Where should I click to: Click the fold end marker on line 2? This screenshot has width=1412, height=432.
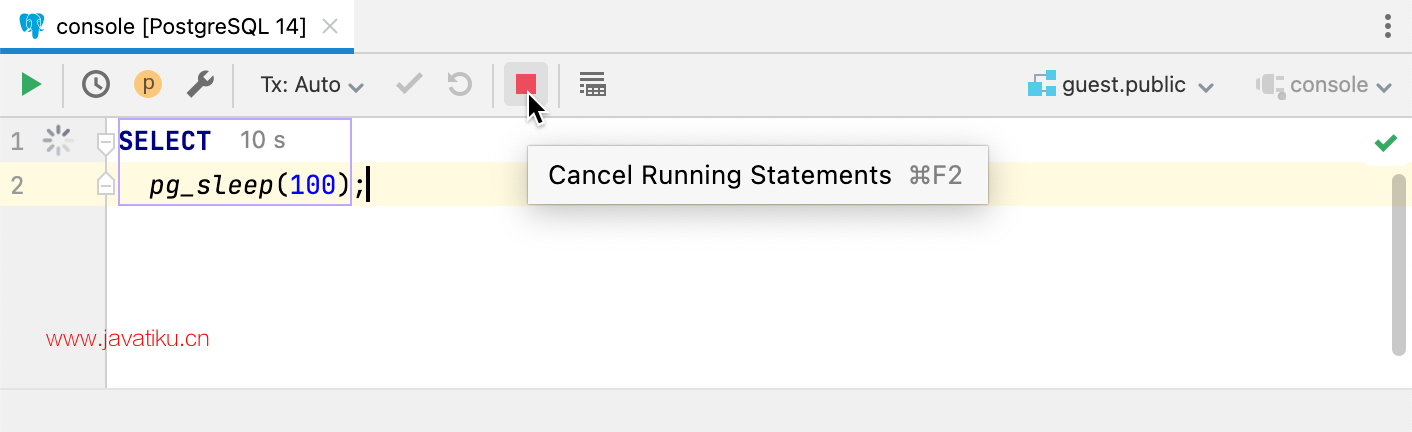point(105,184)
